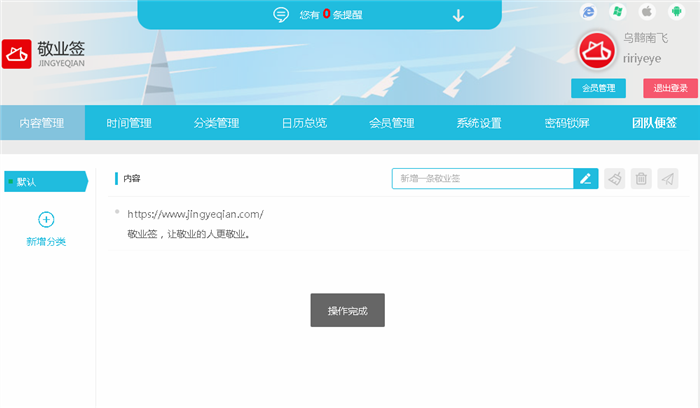Click the reminder chat bubble icon
Image resolution: width=700 pixels, height=408 pixels.
[x=281, y=15]
